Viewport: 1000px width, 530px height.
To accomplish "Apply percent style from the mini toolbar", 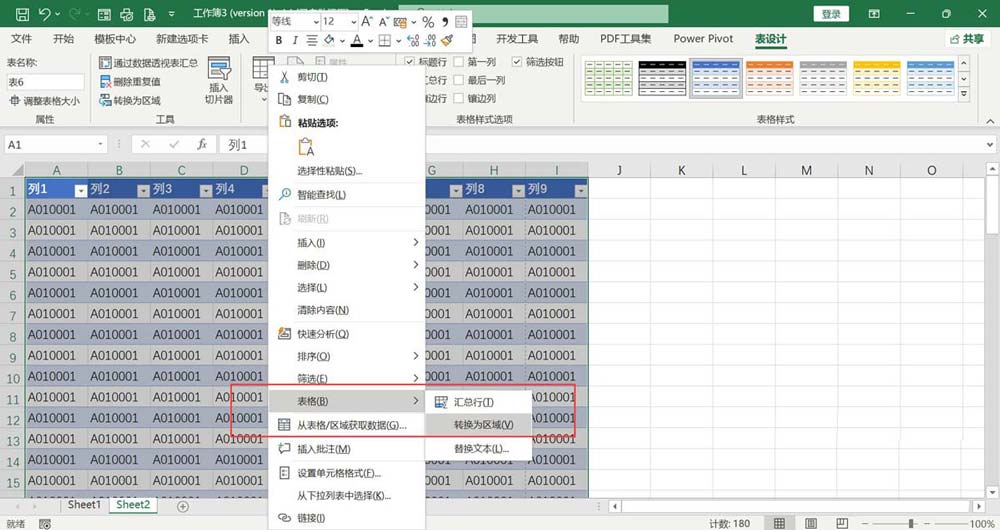I will pyautogui.click(x=427, y=21).
